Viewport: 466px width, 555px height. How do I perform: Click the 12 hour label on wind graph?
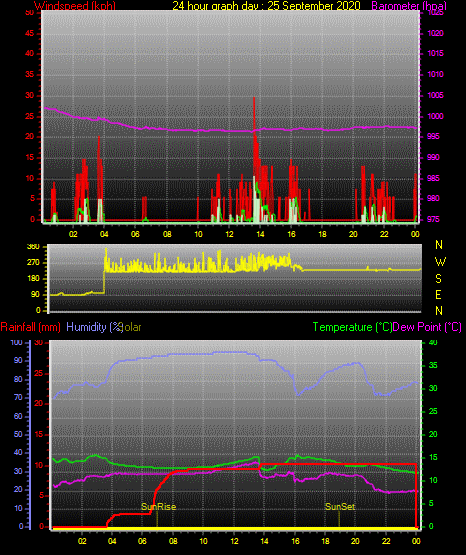coord(229,234)
